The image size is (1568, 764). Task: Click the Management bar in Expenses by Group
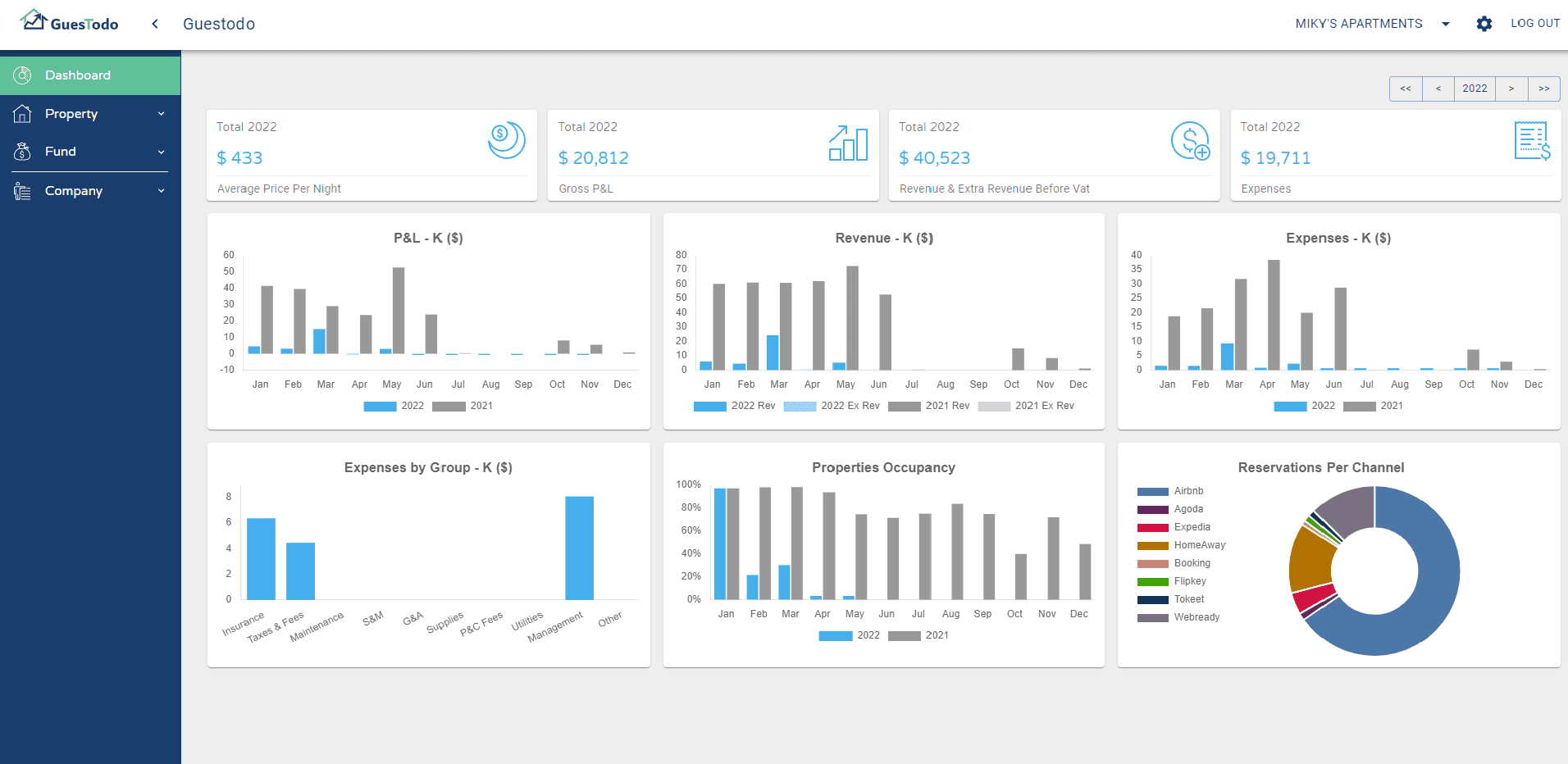coord(579,548)
